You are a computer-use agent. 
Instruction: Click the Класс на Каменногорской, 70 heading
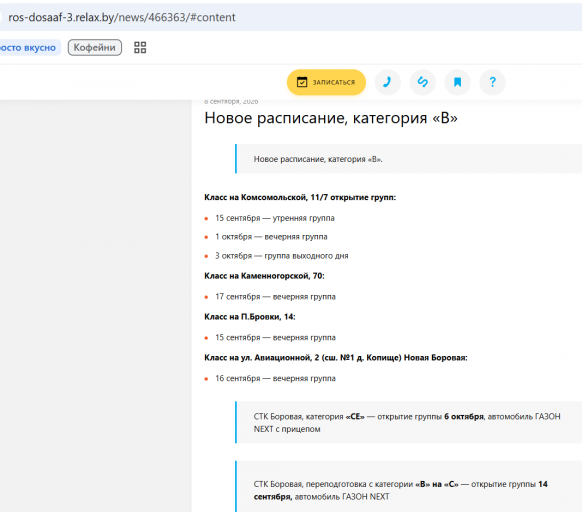coord(264,276)
